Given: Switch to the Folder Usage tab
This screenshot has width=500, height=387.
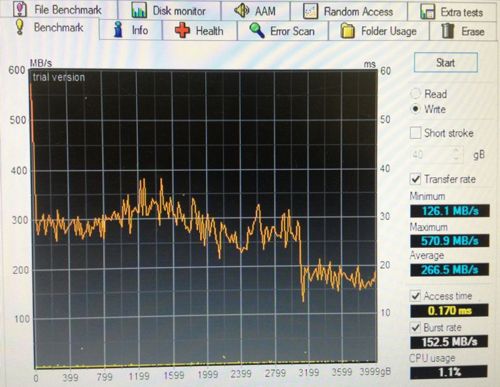Looking at the screenshot, I should [379, 31].
